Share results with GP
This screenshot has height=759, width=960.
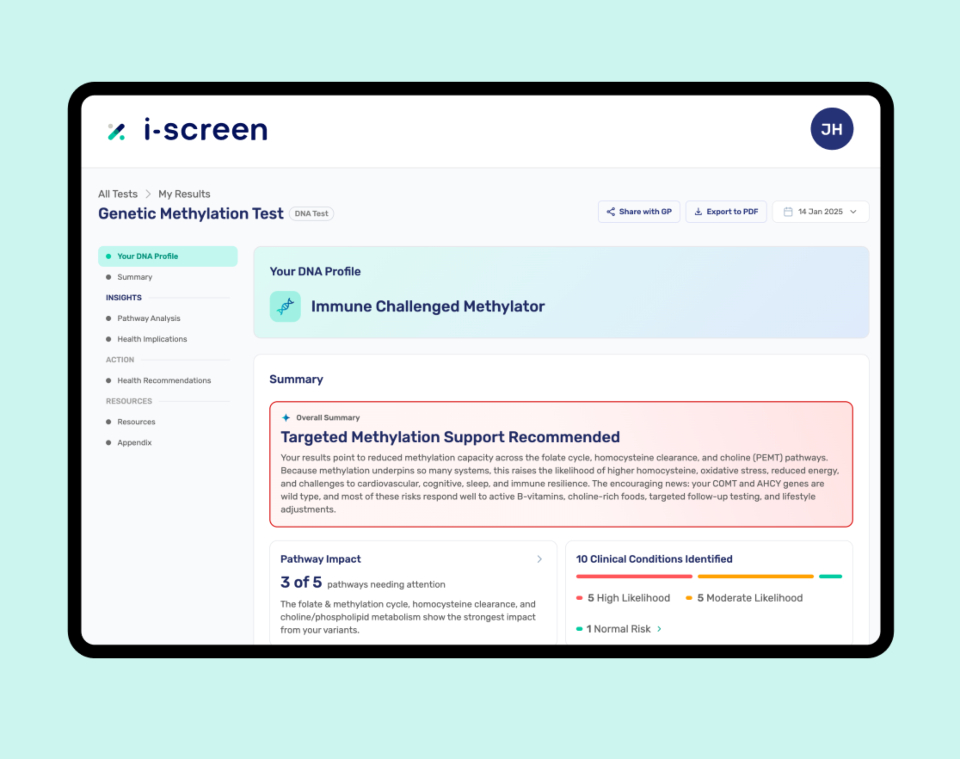639,212
